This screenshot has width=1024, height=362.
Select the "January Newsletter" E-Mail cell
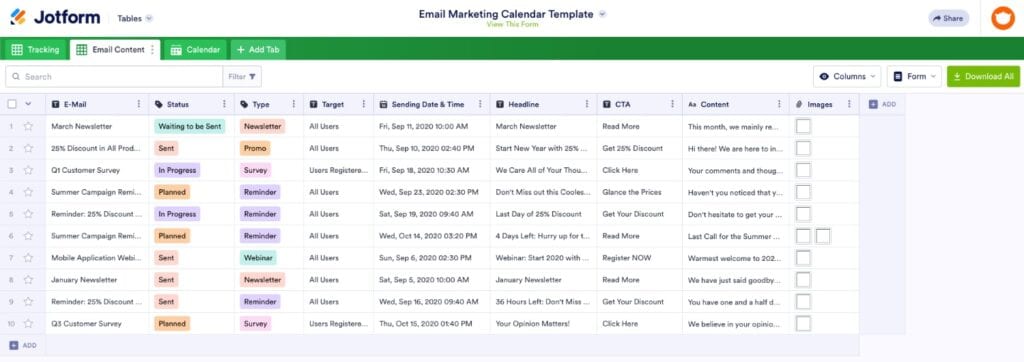coord(97,280)
